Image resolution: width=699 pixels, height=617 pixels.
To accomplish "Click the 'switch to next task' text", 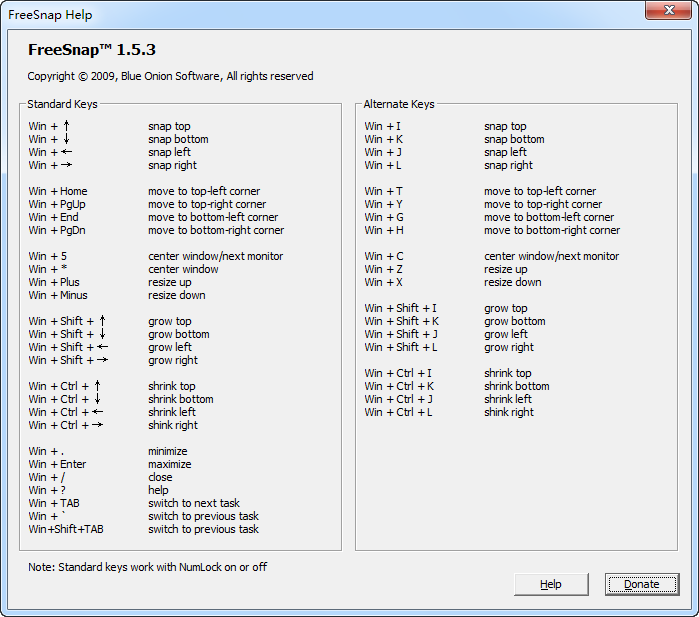I will click(x=194, y=503).
